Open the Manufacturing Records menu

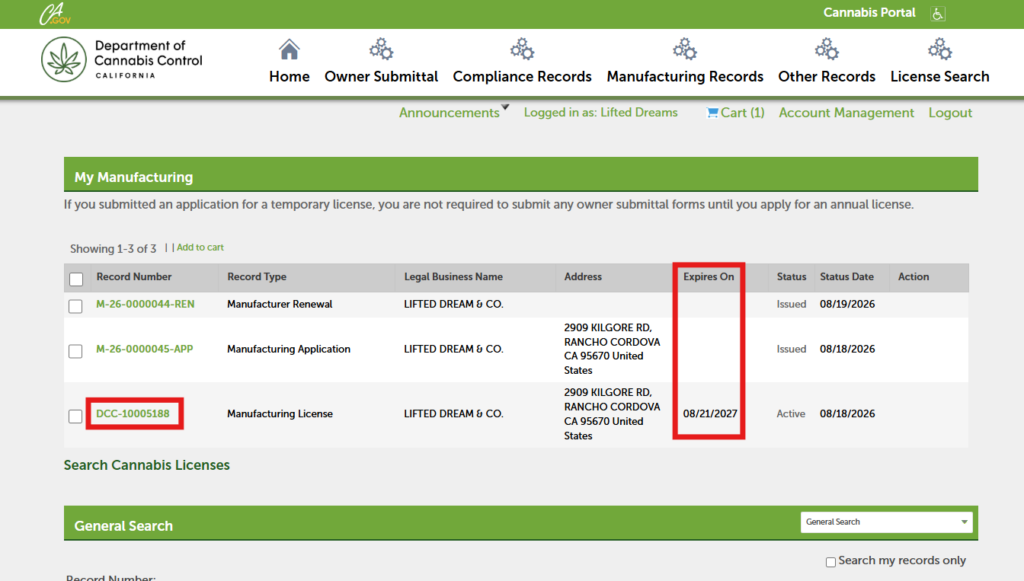point(685,76)
